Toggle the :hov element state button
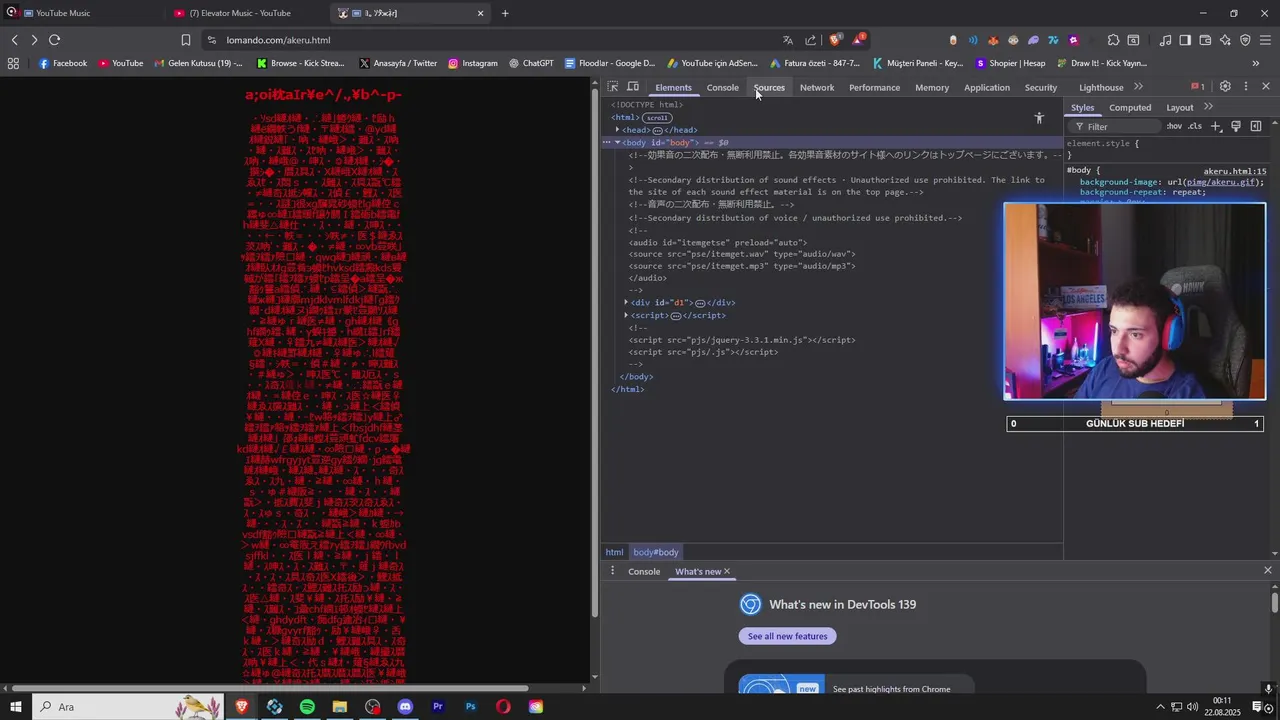This screenshot has width=1280, height=720. coord(1174,126)
